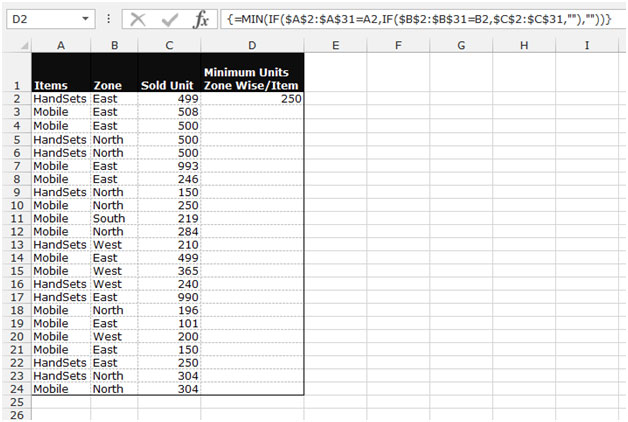
Task: Select East cell in row 22
Action: coord(115,363)
